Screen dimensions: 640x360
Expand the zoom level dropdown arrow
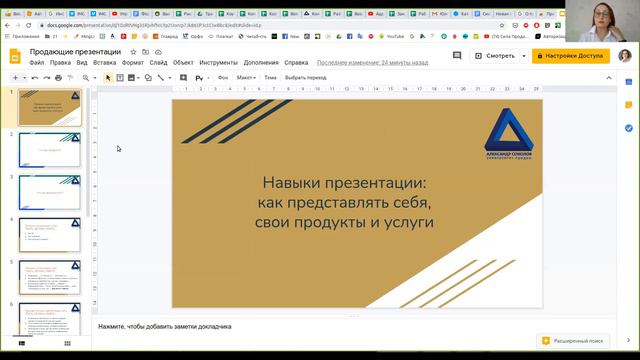(95, 78)
